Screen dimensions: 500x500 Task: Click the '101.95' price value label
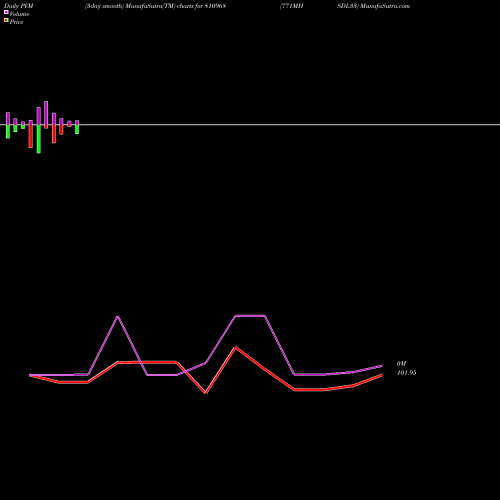tap(407, 373)
